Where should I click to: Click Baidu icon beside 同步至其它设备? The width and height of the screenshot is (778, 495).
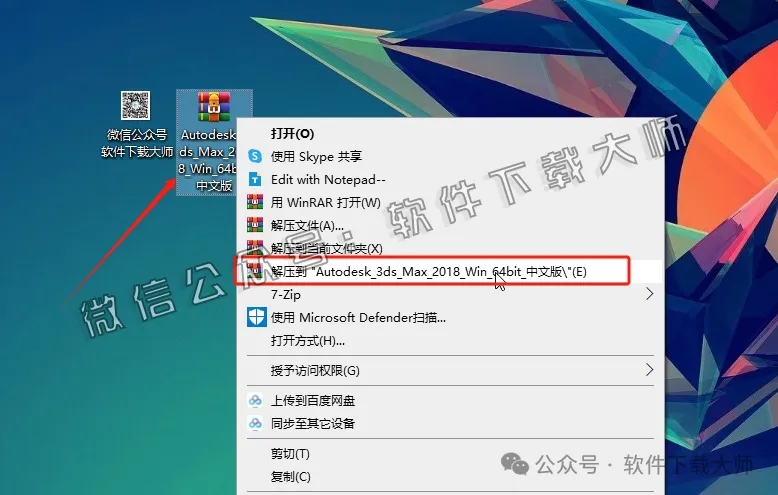(255, 423)
